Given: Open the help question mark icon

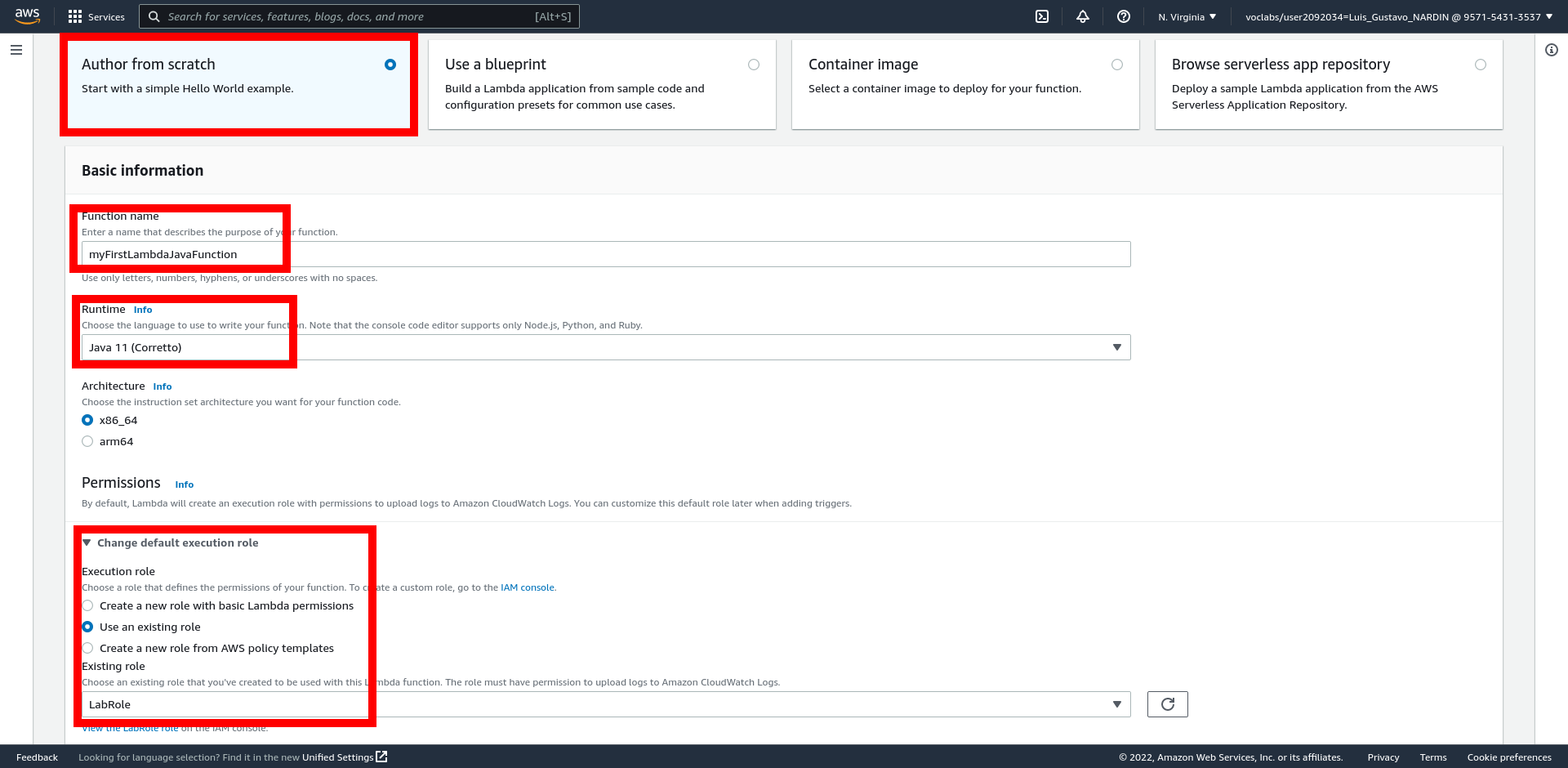Looking at the screenshot, I should click(1124, 16).
